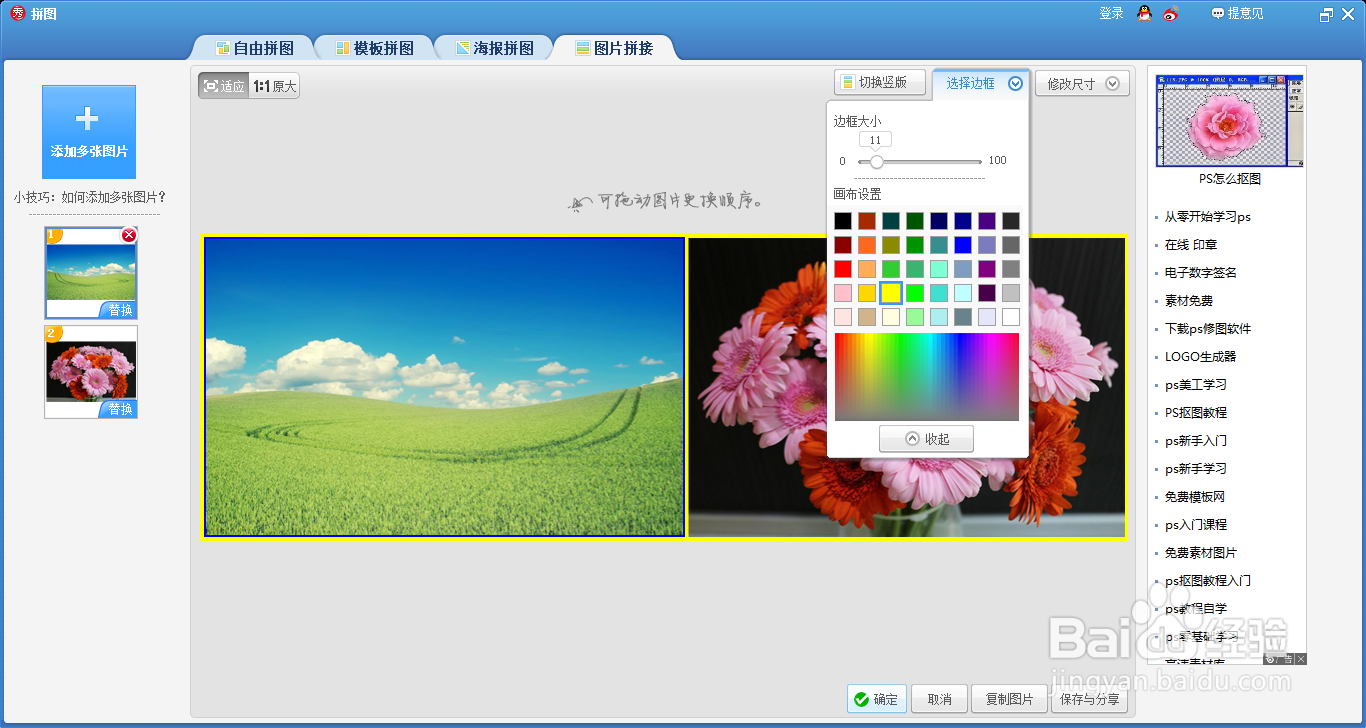Click the Weibo login icon
1366x728 pixels.
pos(1171,13)
